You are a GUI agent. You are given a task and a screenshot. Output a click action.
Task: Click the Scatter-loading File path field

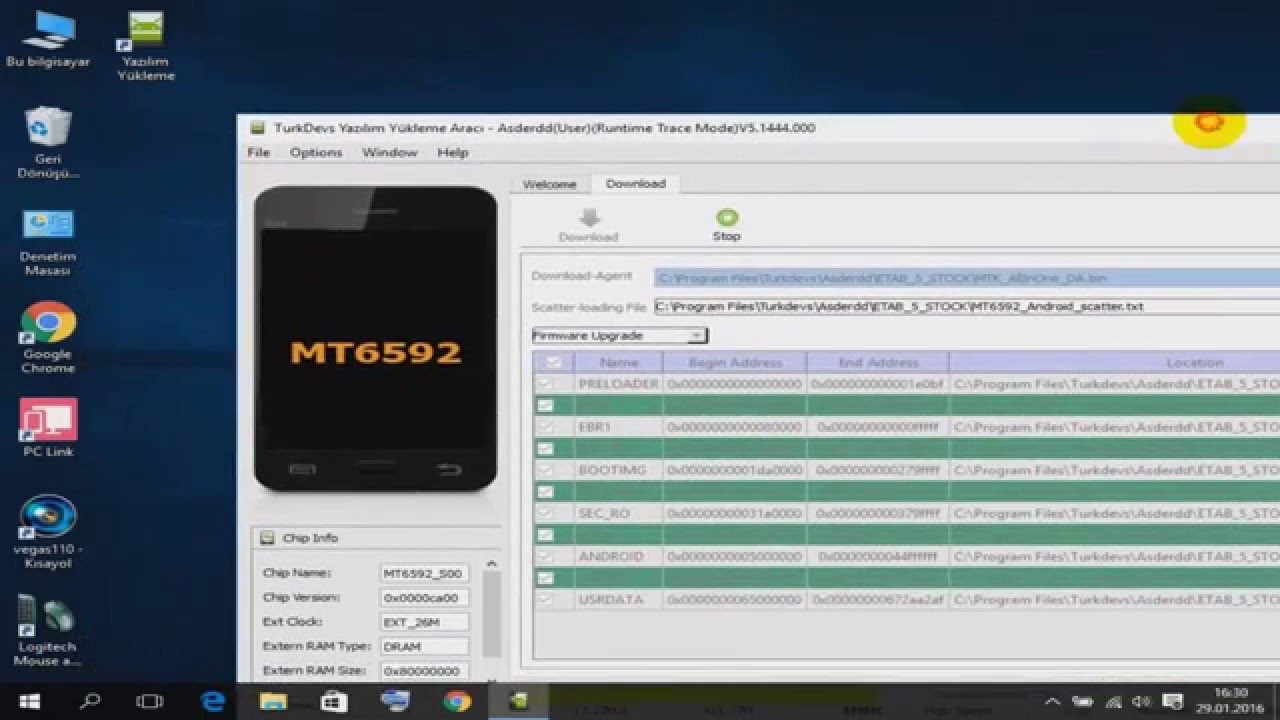pyautogui.click(x=967, y=307)
